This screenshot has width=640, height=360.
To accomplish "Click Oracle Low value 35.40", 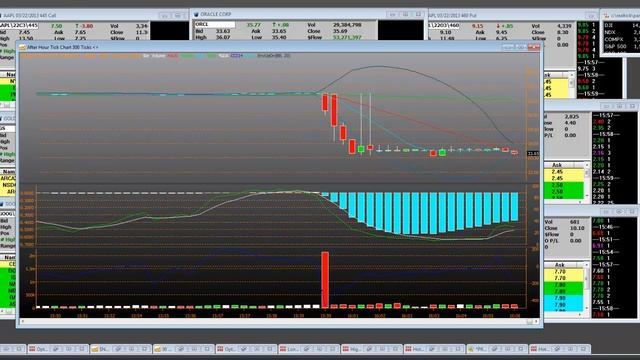I will point(280,37).
